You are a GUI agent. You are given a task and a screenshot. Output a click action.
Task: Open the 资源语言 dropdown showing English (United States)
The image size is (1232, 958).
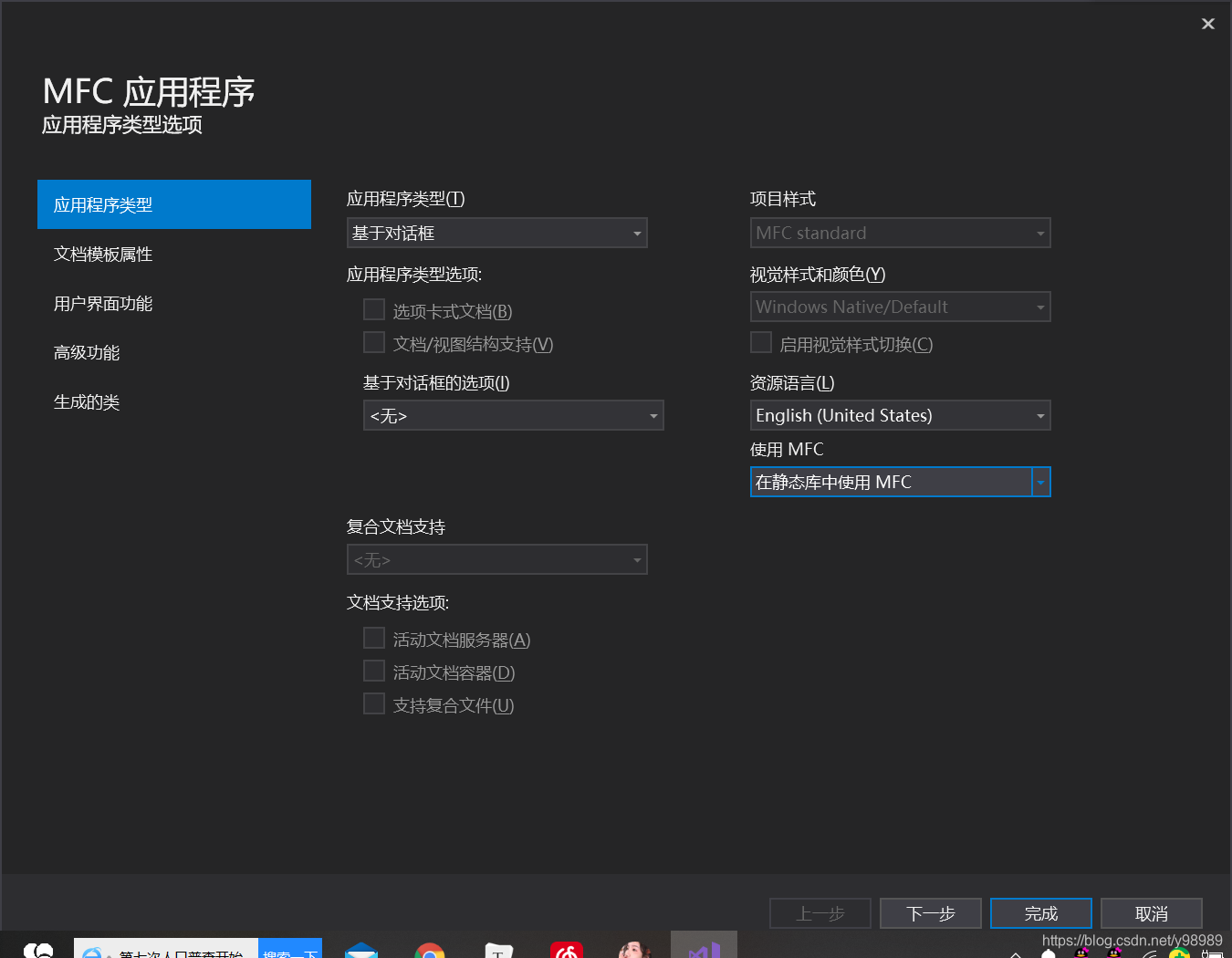pos(901,415)
